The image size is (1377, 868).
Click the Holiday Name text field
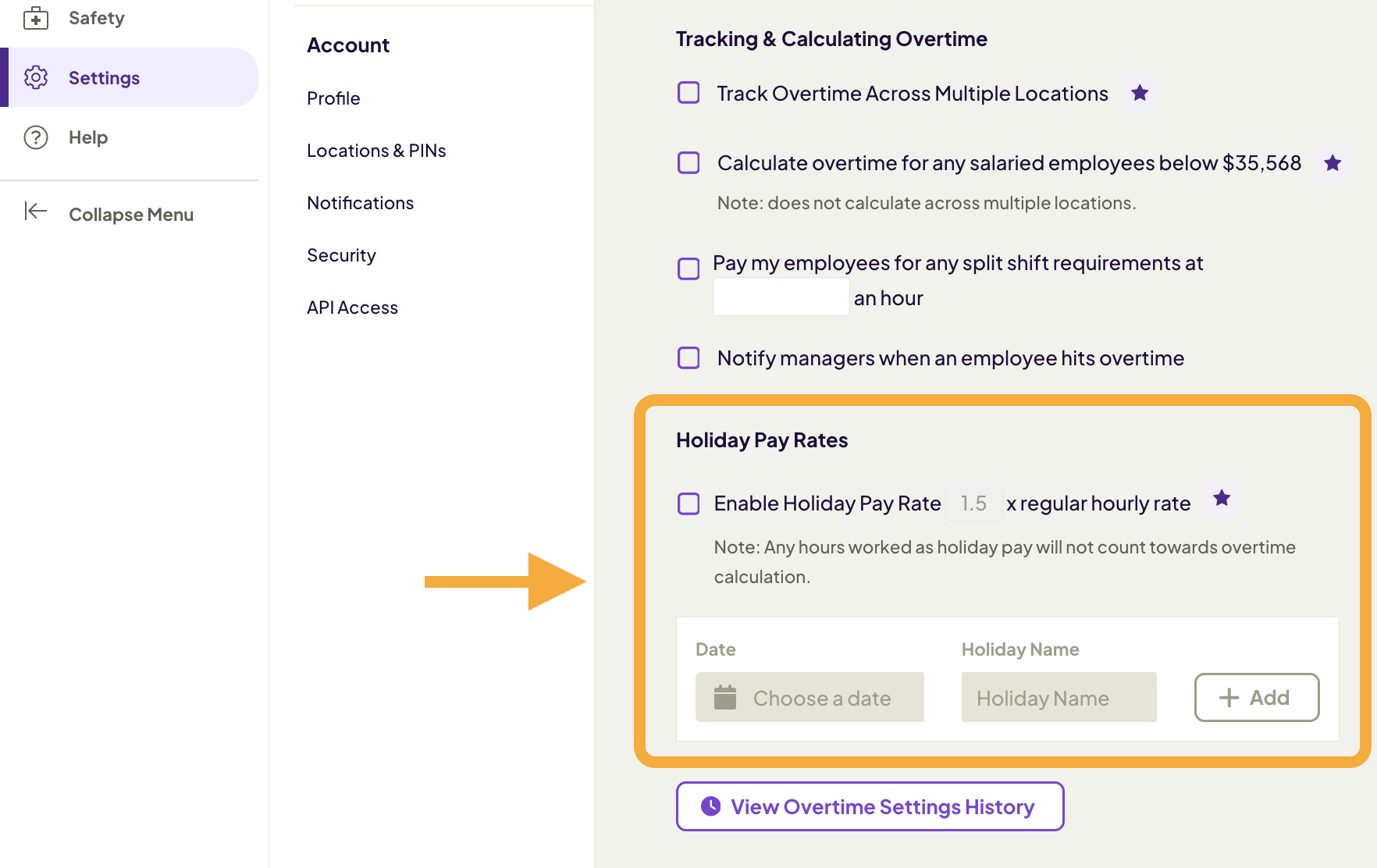(1059, 698)
